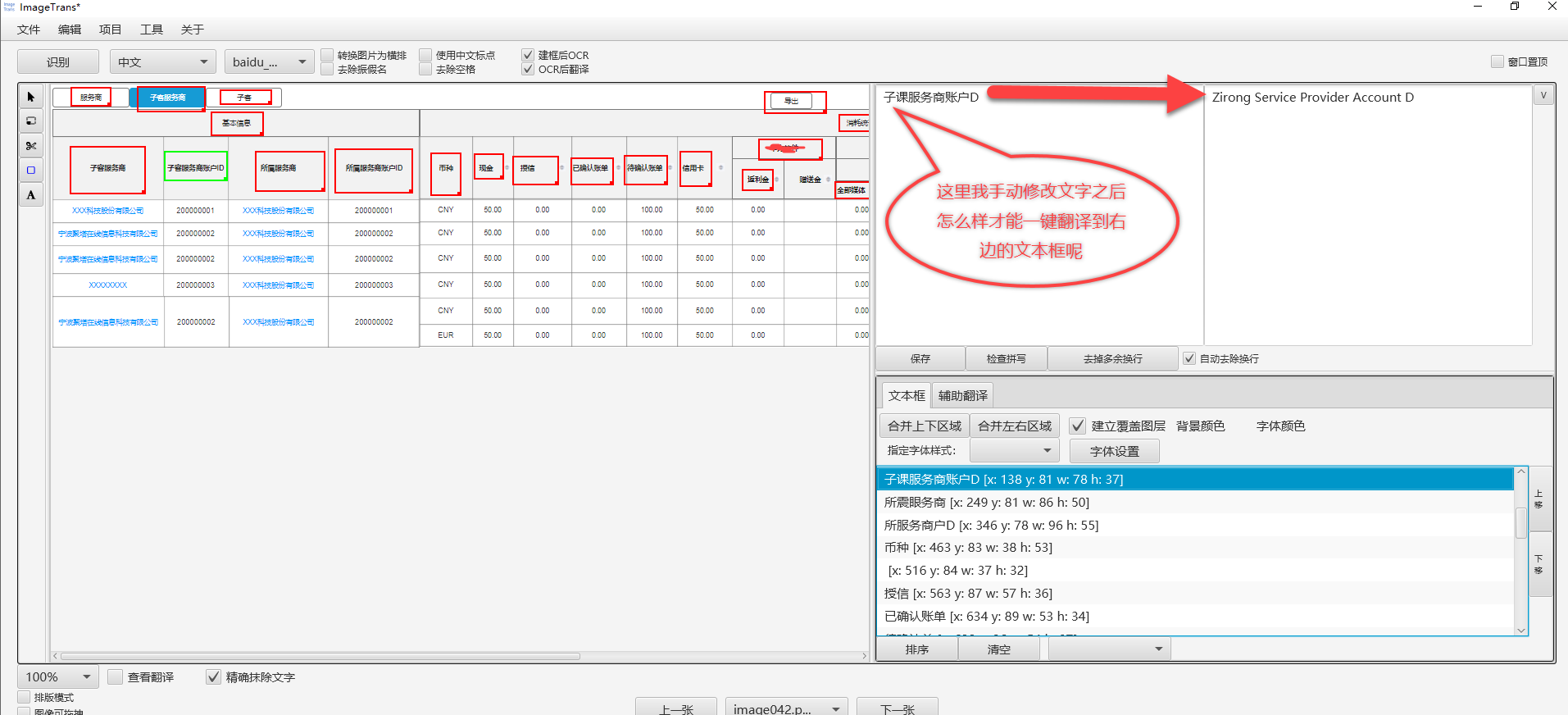This screenshot has width=1568, height=715.
Task: Open the 编辑 menu
Action: (70, 30)
